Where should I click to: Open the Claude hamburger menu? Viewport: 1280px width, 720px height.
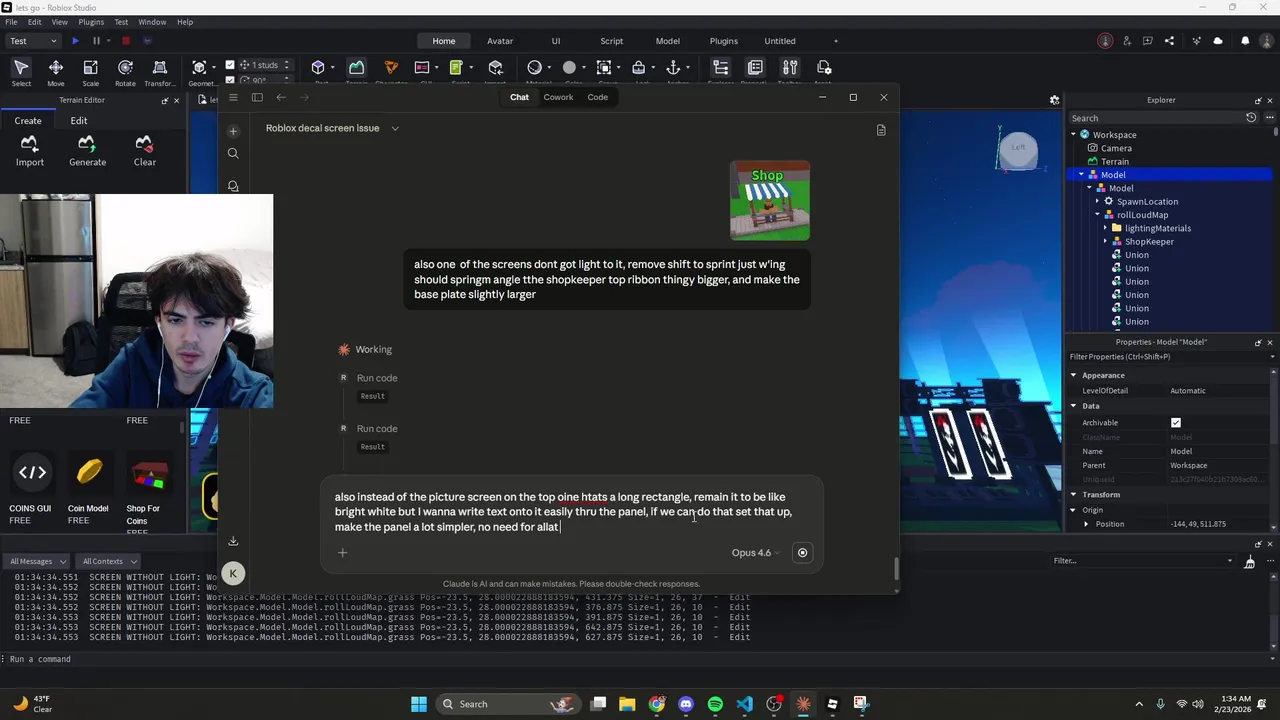pos(233,97)
